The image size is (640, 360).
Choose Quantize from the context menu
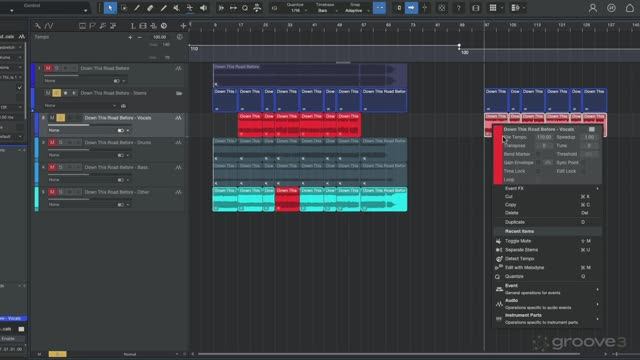click(547, 276)
